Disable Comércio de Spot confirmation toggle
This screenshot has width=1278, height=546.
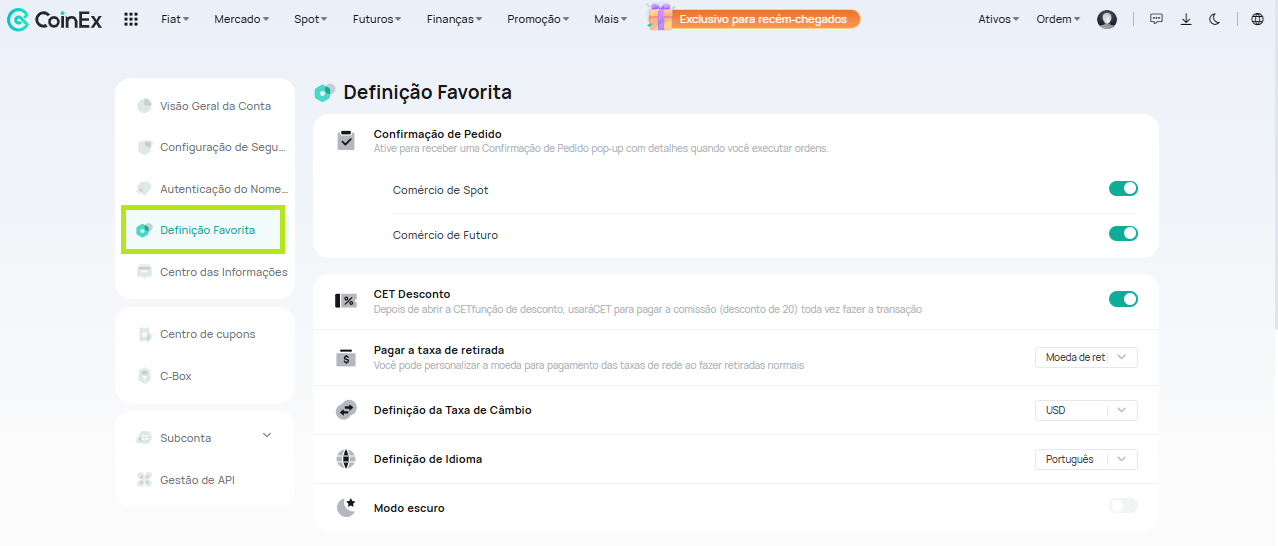tap(1123, 189)
